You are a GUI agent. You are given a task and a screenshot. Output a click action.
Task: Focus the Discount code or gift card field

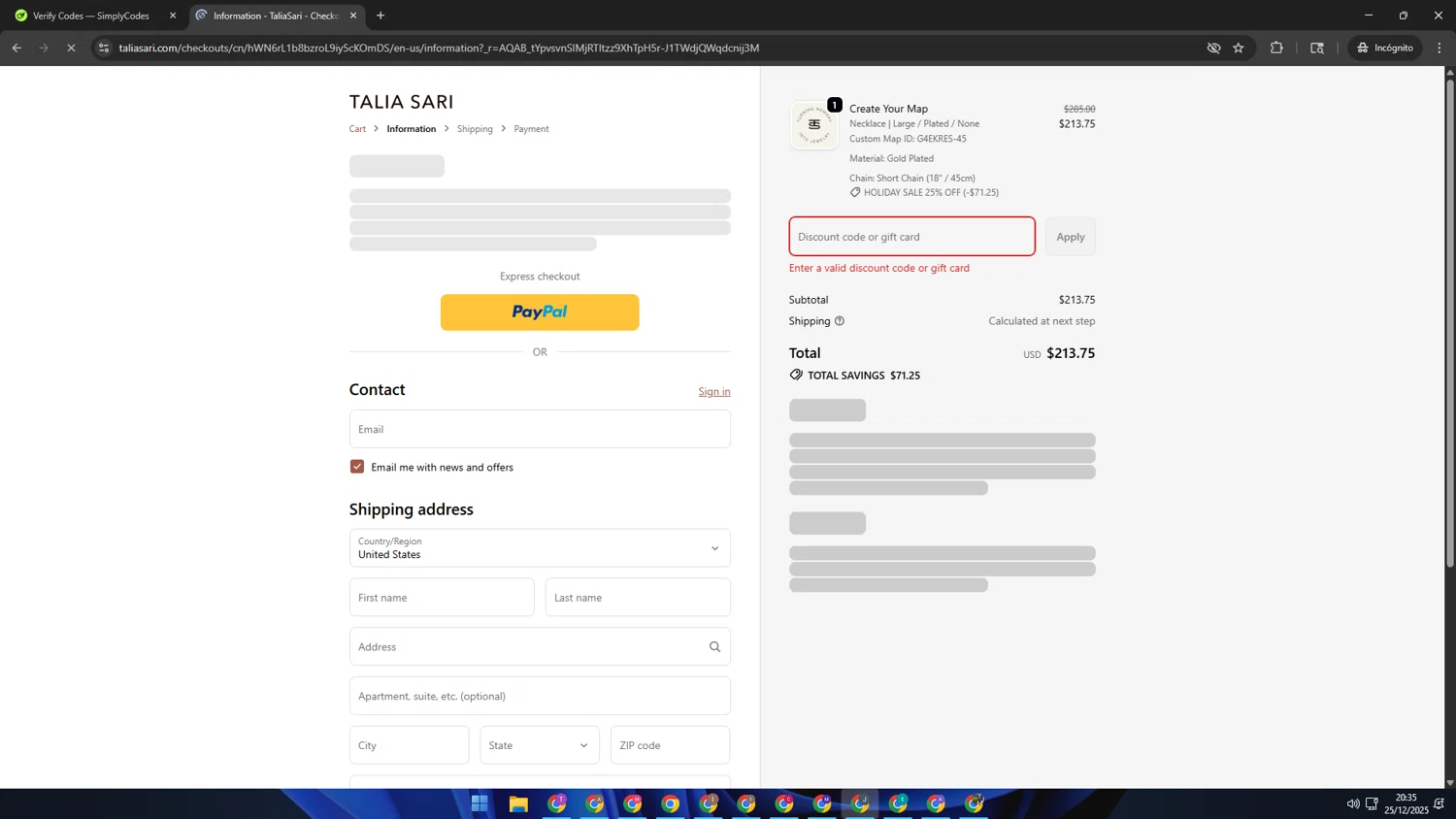click(x=911, y=237)
